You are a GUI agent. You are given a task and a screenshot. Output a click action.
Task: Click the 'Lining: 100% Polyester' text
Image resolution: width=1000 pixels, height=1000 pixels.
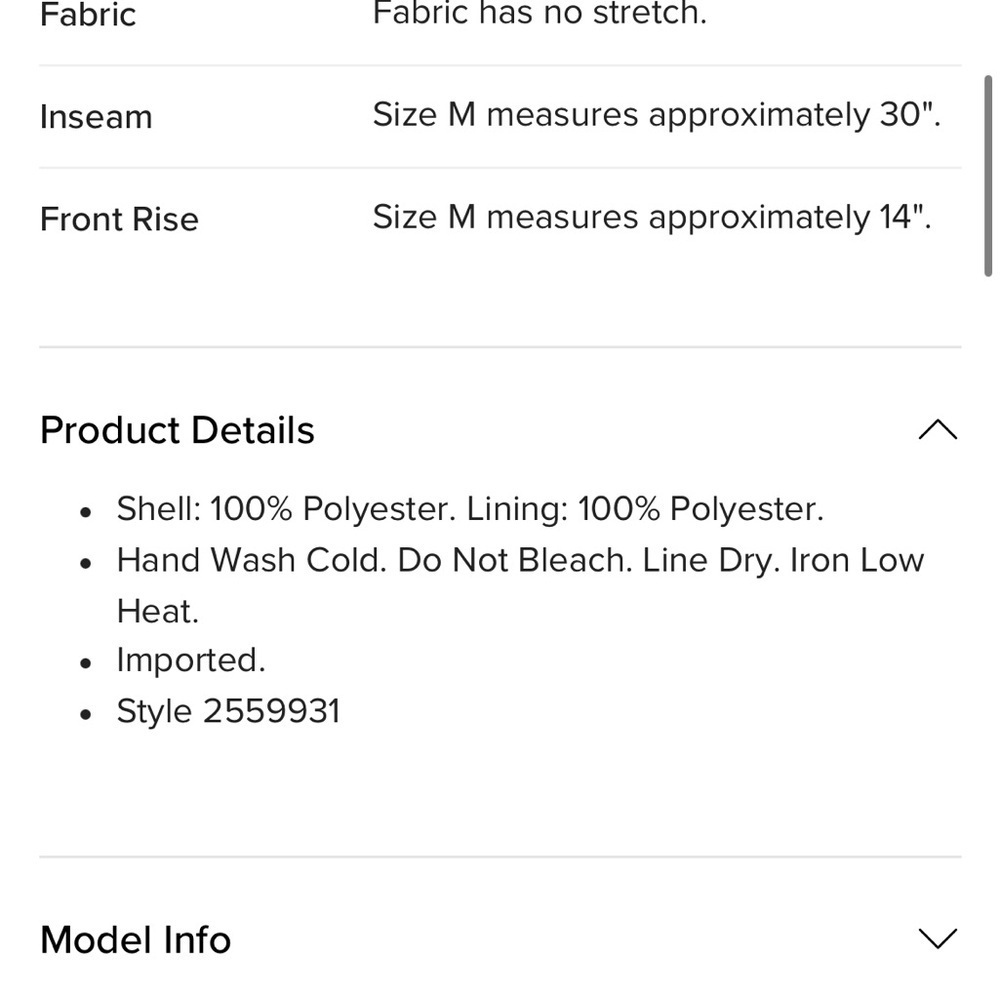[x=645, y=509]
